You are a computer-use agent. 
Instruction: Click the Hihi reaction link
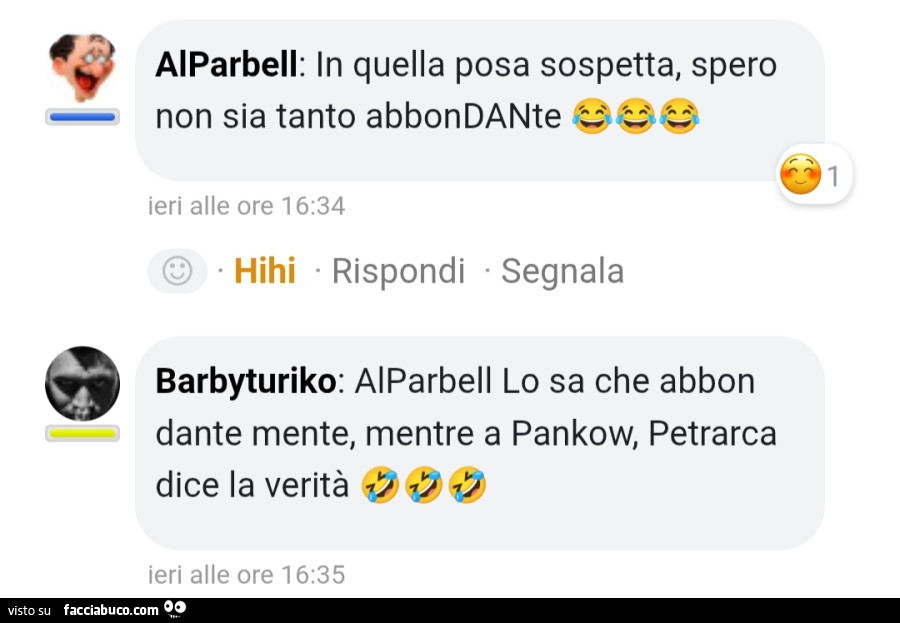coord(265,270)
